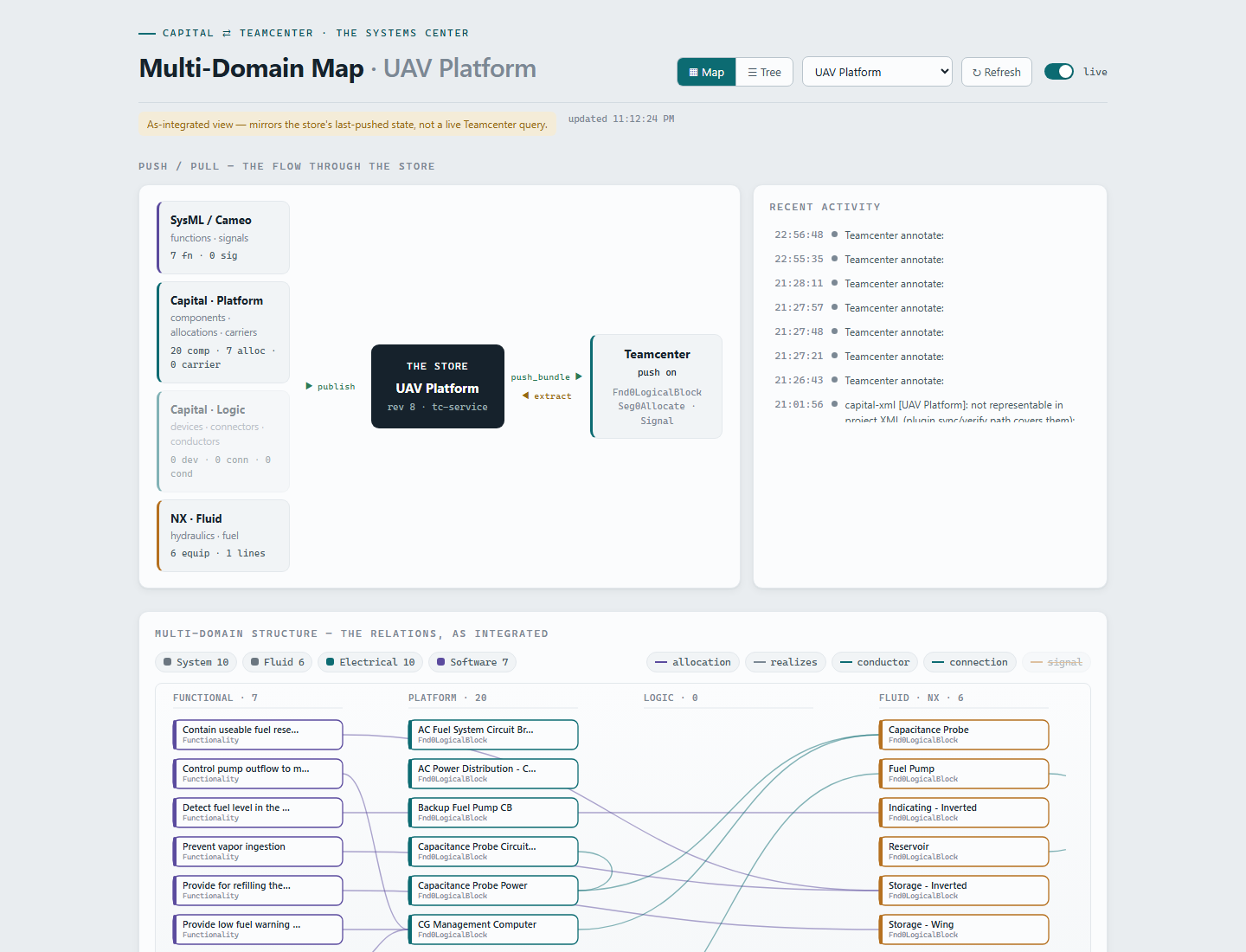1246x952 pixels.
Task: Select the Control pump outflow functional node
Action: pyautogui.click(x=258, y=774)
